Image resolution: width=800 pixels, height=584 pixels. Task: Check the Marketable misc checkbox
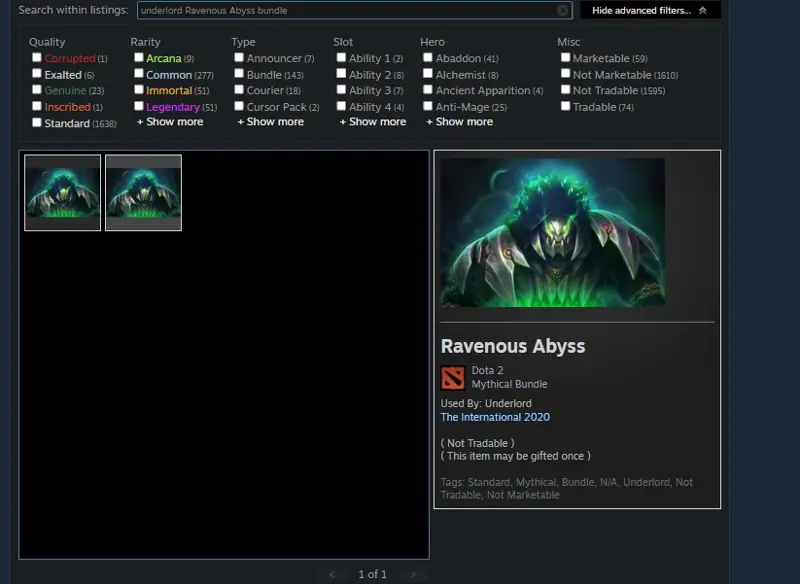tap(565, 58)
